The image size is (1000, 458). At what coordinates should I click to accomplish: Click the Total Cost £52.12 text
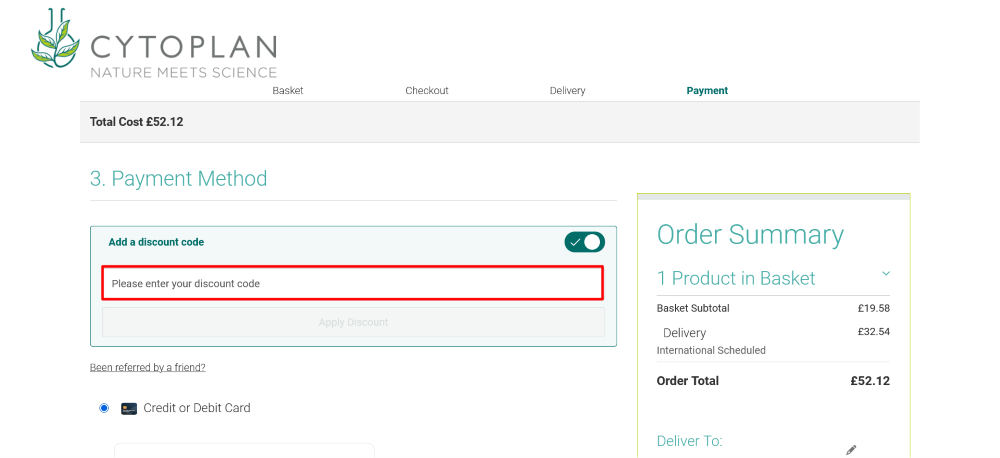[x=136, y=122]
